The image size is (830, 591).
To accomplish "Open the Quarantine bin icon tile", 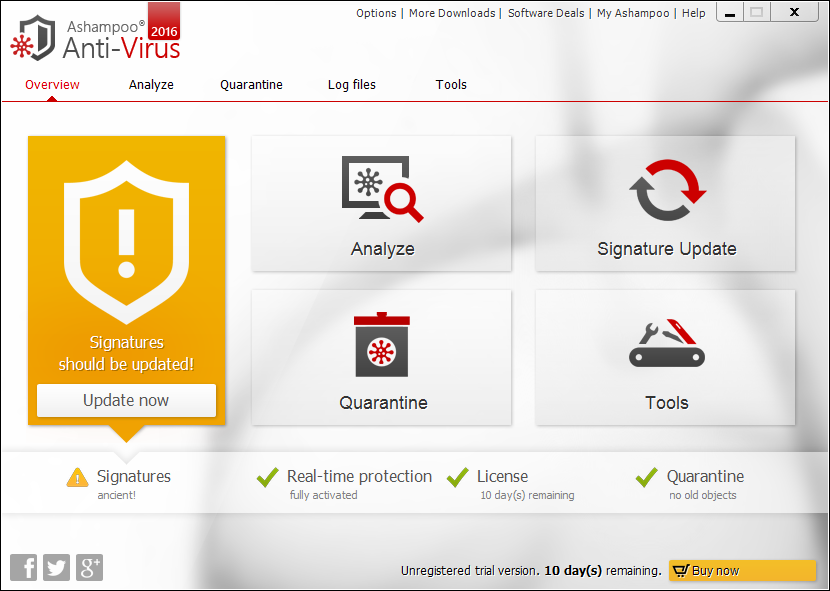I will pos(382,357).
